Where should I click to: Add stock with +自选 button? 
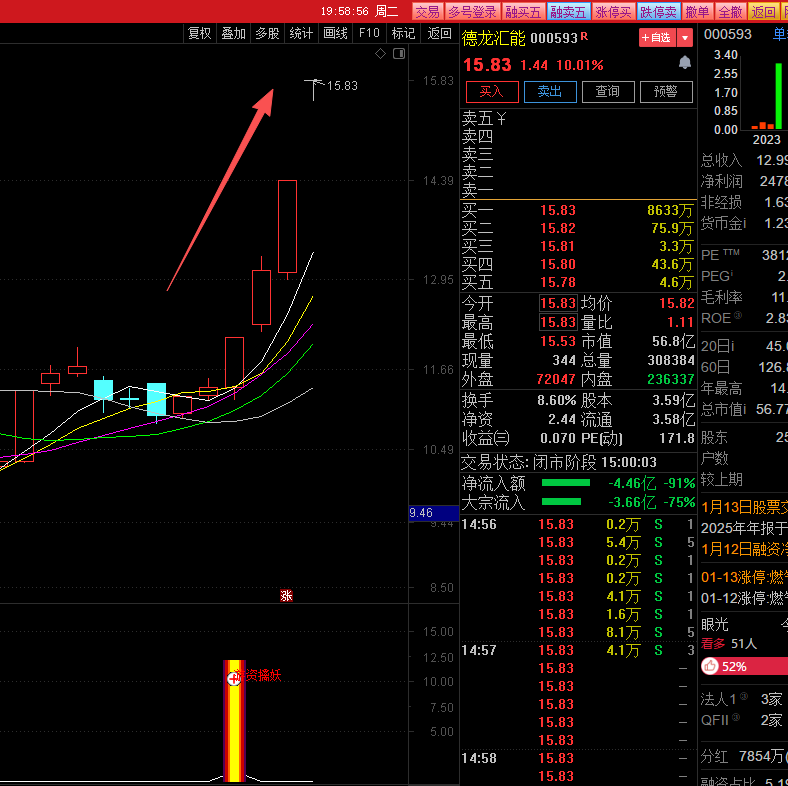(x=657, y=38)
